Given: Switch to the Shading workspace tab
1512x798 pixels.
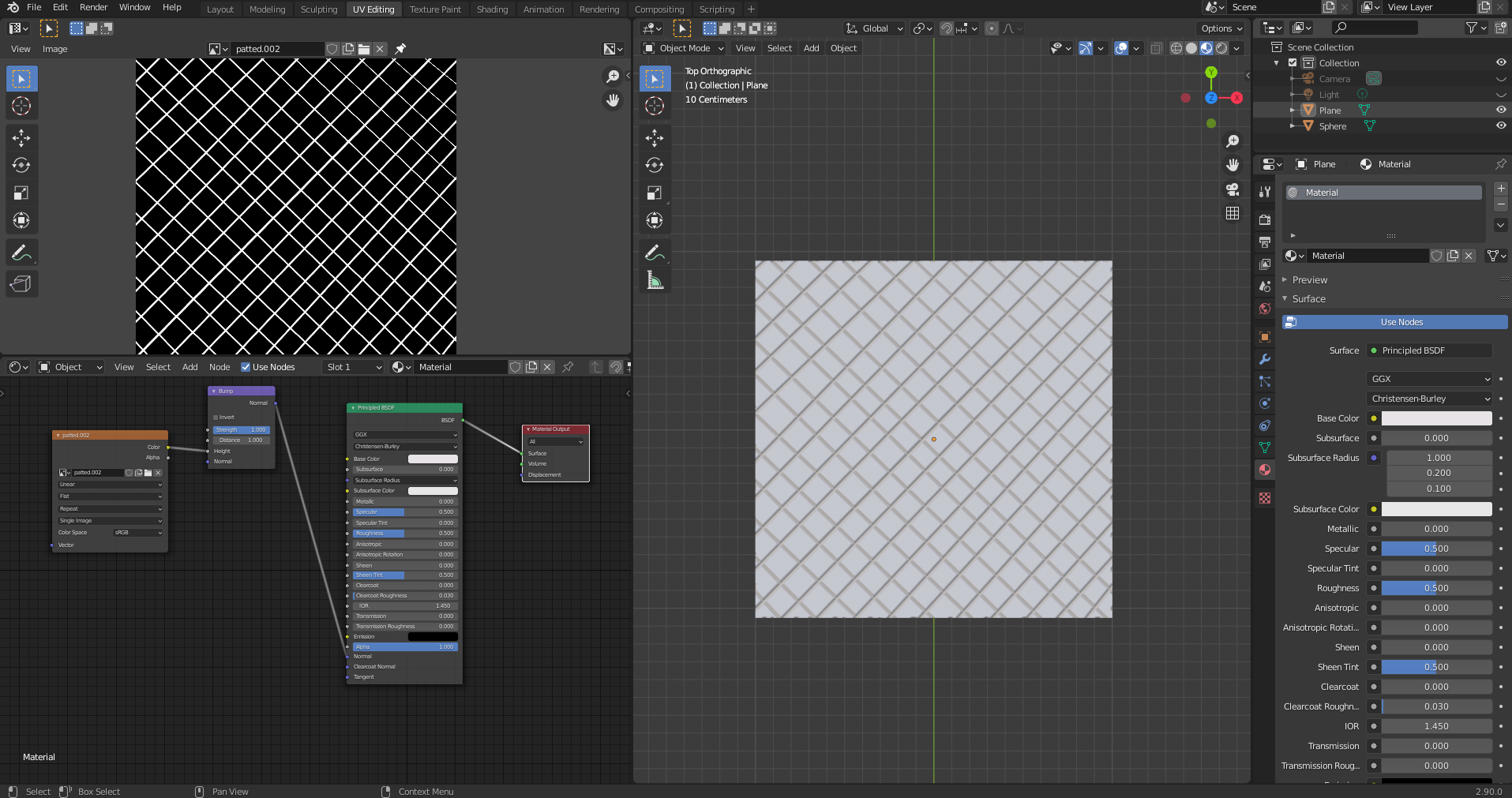Looking at the screenshot, I should pyautogui.click(x=492, y=9).
